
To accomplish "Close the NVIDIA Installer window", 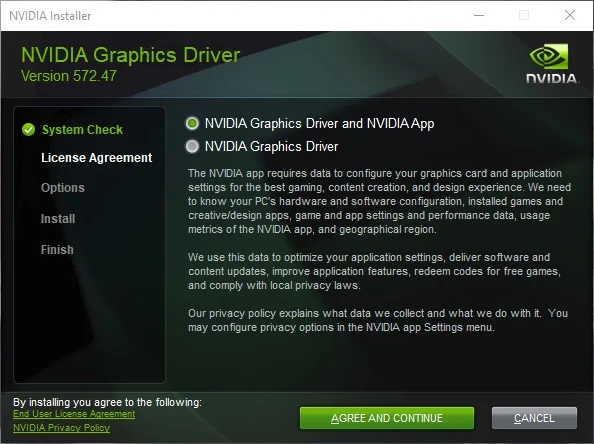I will (569, 16).
